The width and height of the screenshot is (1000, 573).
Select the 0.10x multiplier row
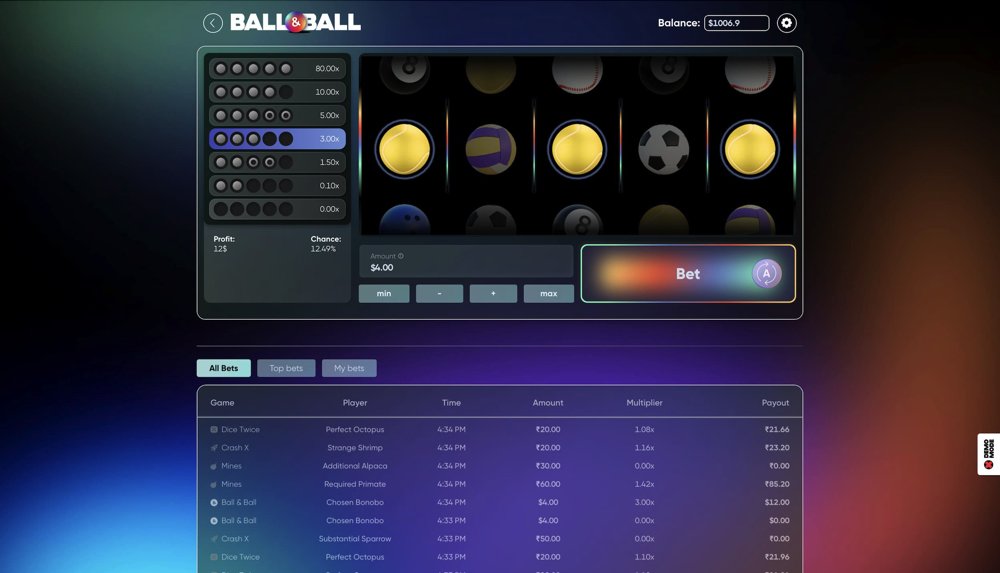278,185
